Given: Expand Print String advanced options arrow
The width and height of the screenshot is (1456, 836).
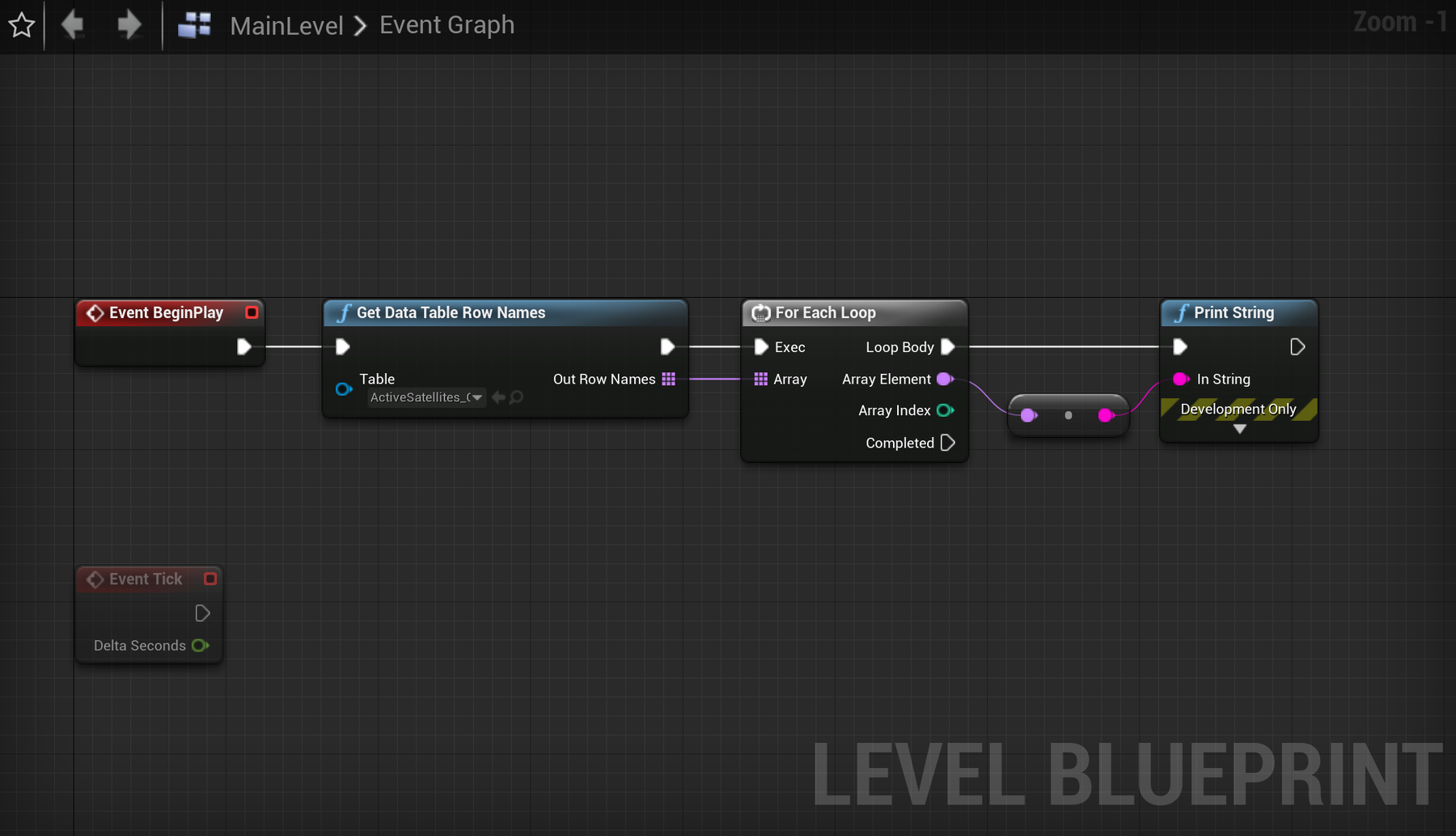Looking at the screenshot, I should pyautogui.click(x=1239, y=429).
